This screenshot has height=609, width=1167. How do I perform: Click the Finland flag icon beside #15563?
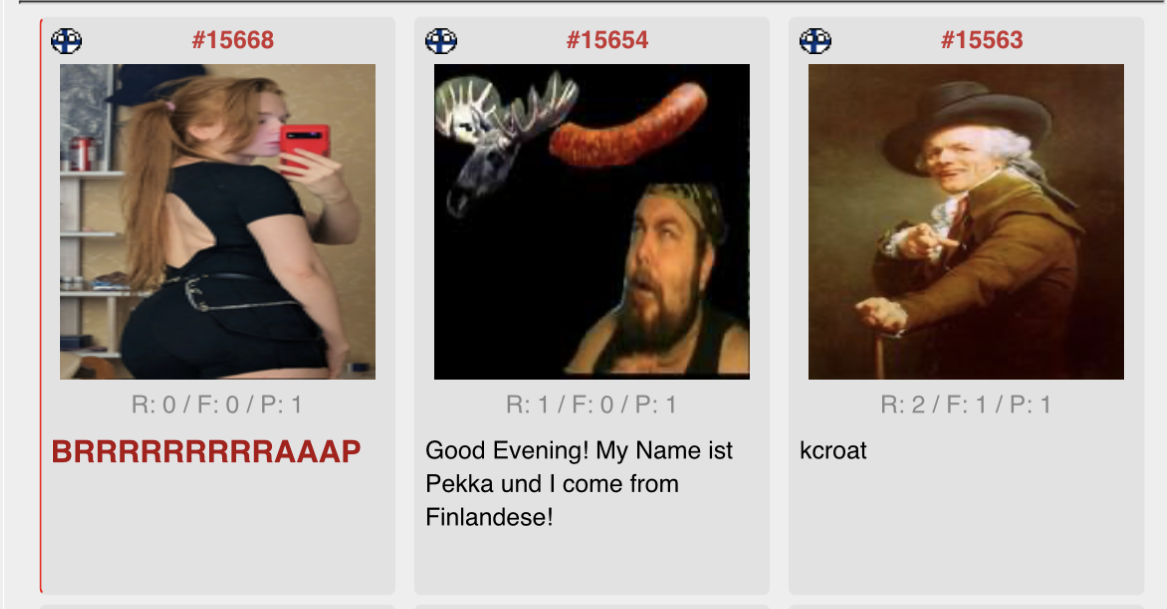coord(815,40)
